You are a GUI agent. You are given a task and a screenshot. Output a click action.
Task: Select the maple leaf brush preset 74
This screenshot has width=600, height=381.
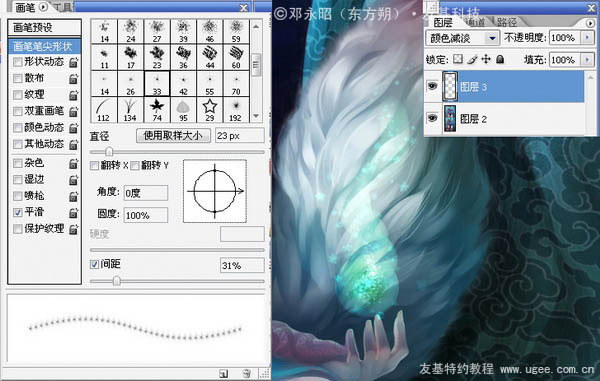157,110
